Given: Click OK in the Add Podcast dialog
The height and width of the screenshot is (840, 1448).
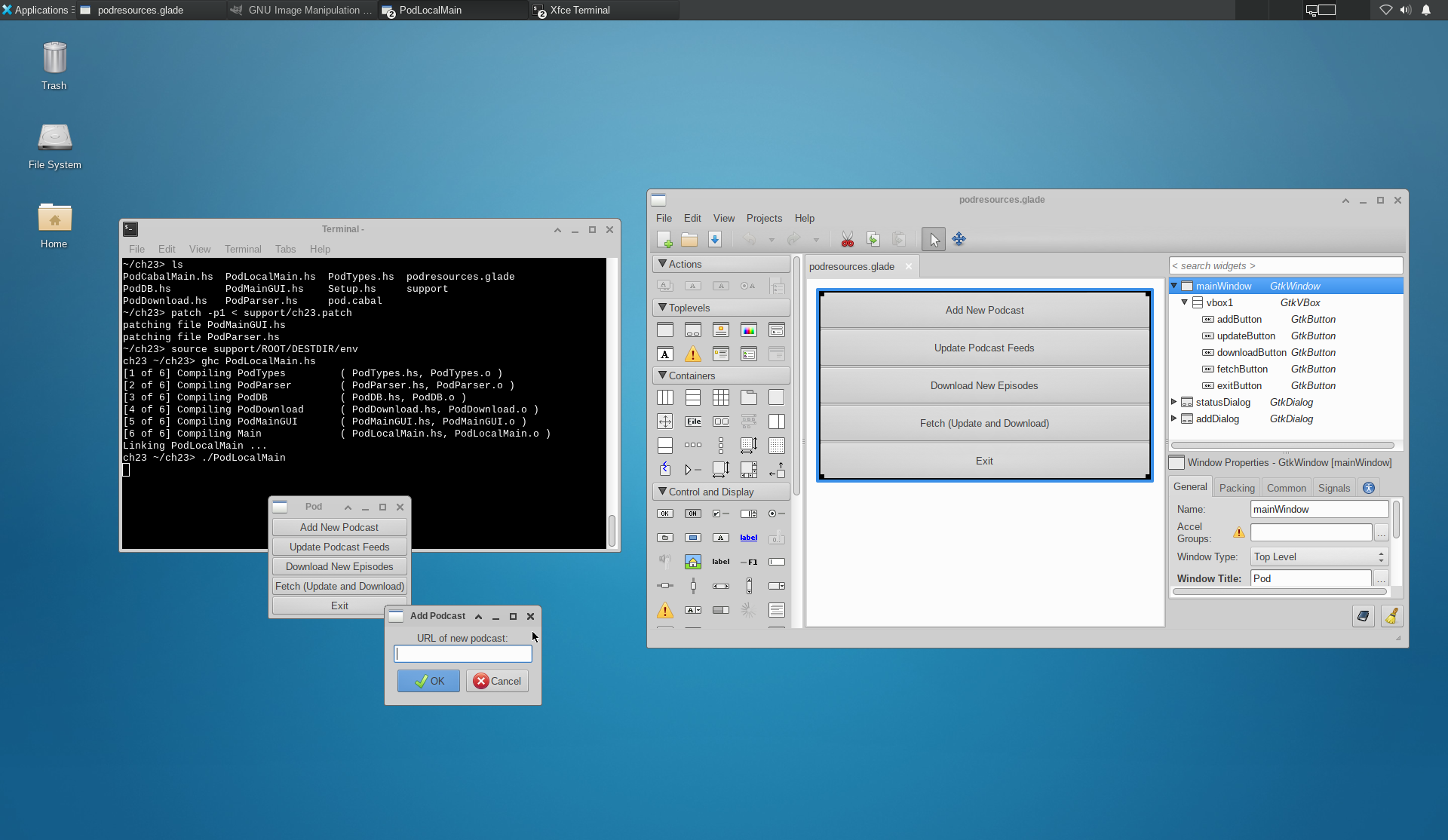Looking at the screenshot, I should [428, 680].
